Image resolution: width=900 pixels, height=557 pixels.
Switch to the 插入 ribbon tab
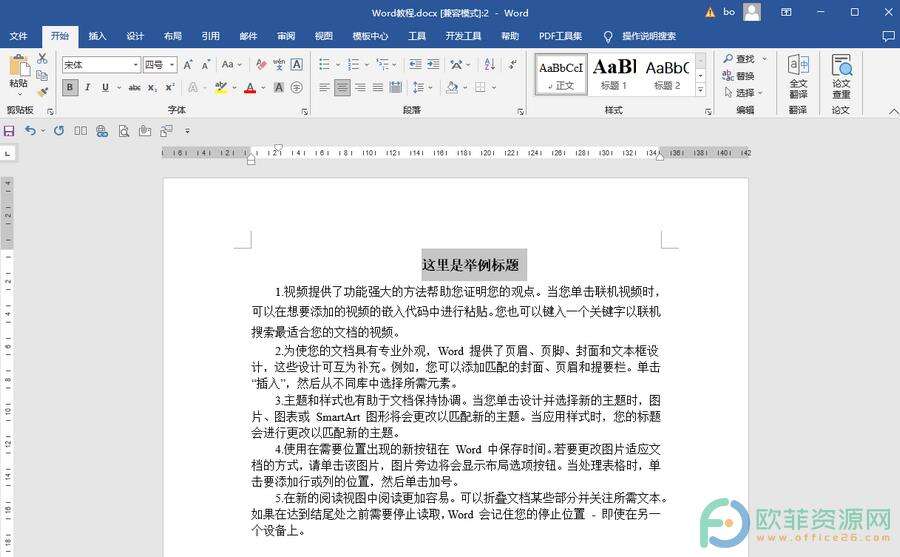(x=97, y=36)
